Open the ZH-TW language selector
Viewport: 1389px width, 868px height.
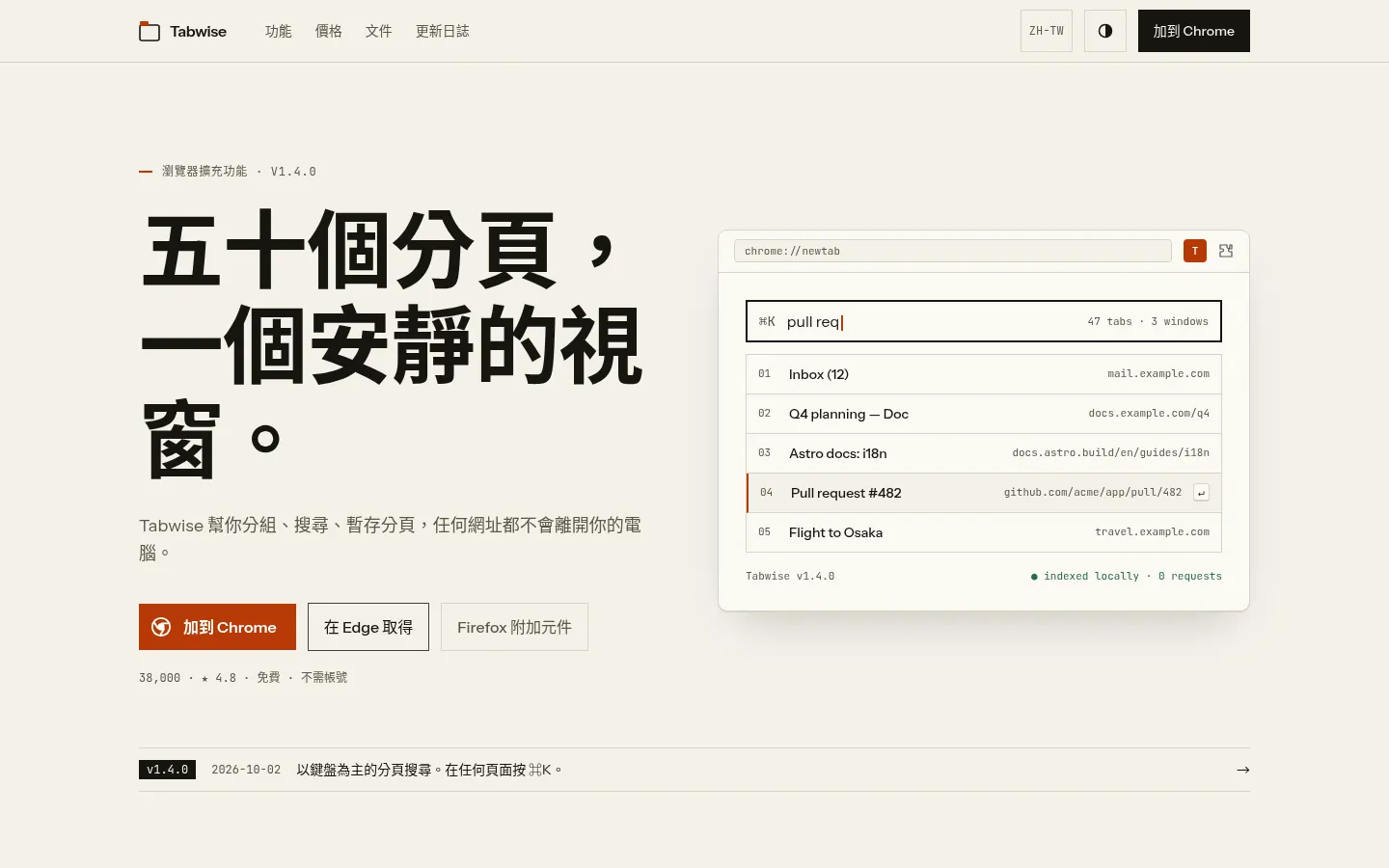click(x=1047, y=31)
